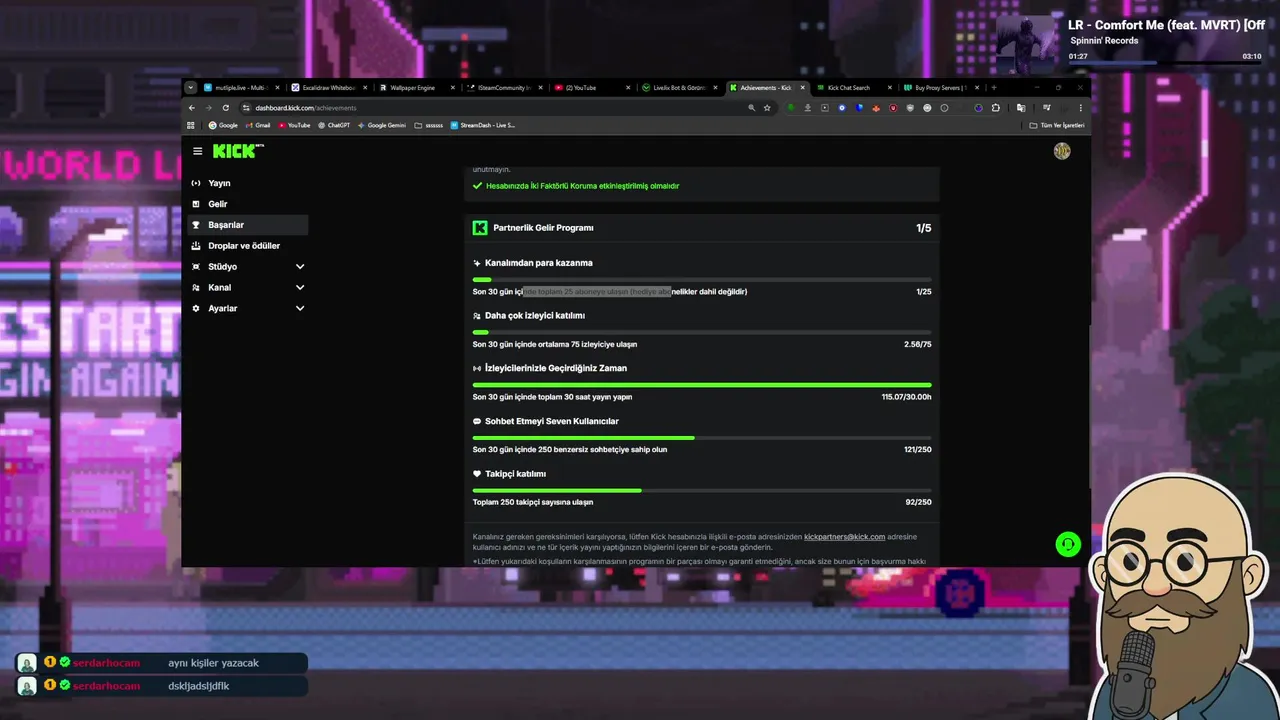
Task: Open the Chrome three-dot menu
Action: (x=1080, y=108)
